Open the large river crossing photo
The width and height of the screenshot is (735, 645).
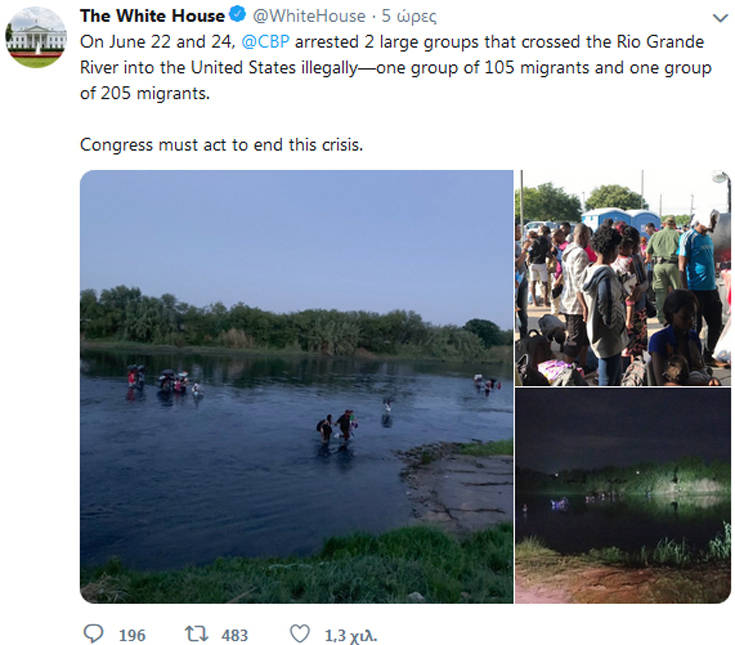[296, 386]
